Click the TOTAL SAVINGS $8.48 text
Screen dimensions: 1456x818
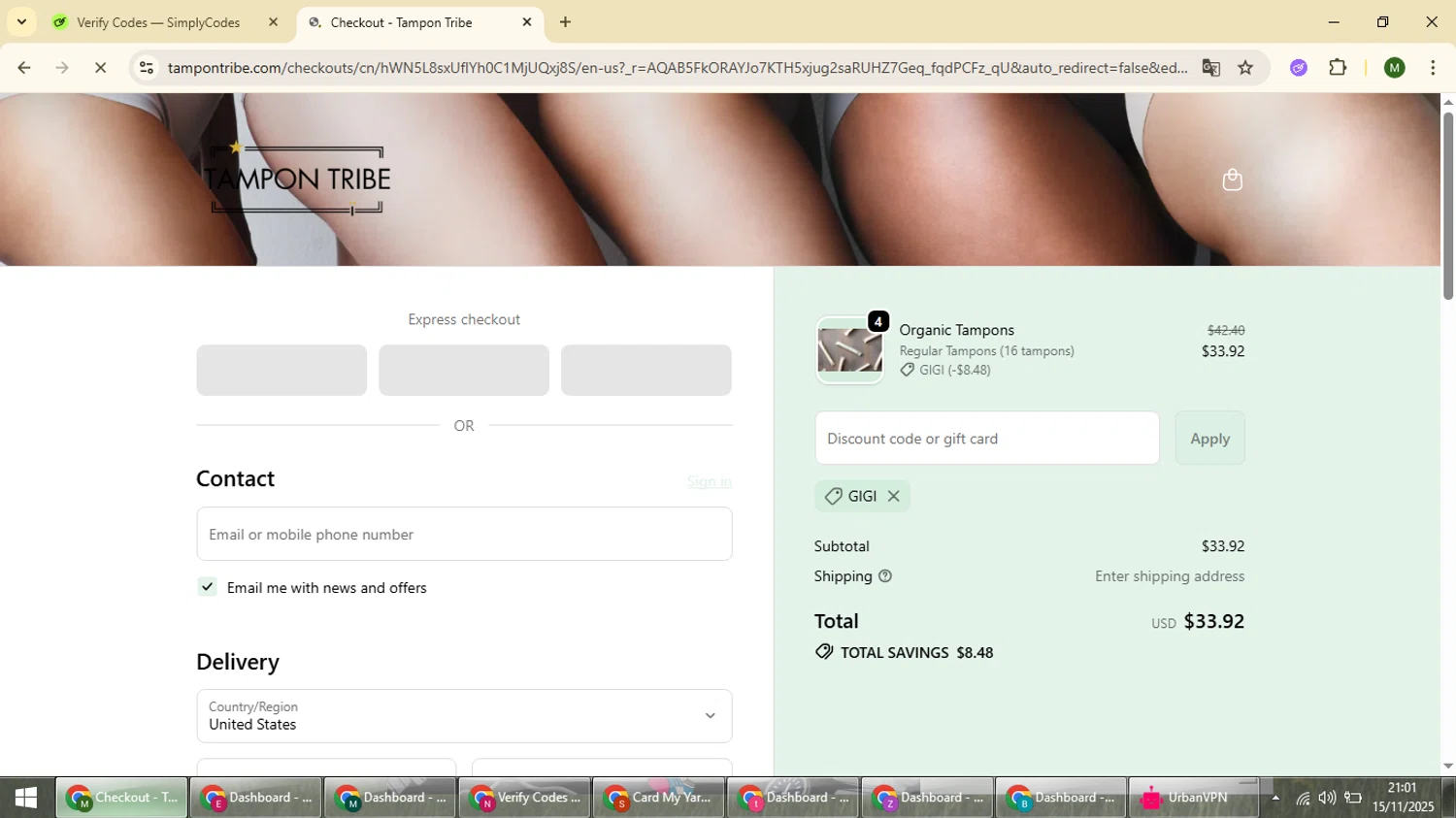pyautogui.click(x=916, y=653)
